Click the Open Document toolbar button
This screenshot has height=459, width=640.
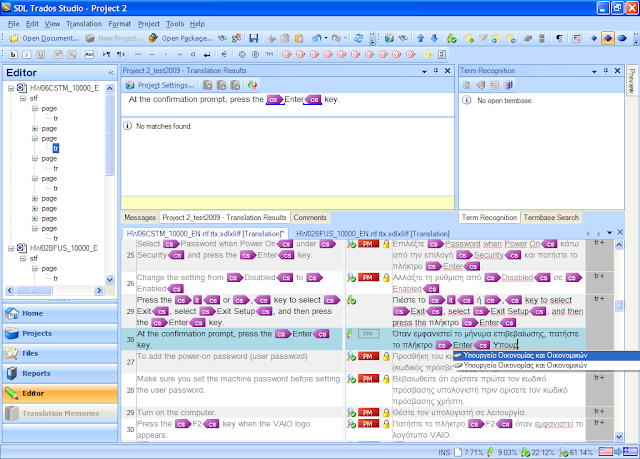pos(44,38)
